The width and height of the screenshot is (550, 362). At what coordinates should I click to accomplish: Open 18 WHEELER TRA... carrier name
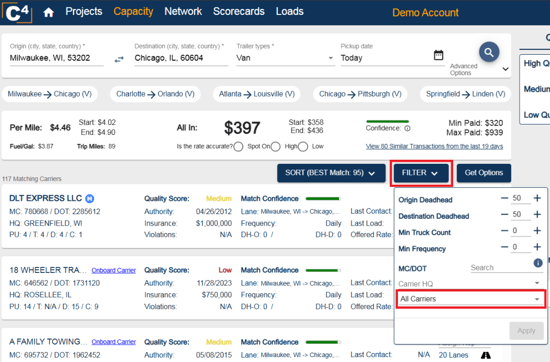(48, 270)
